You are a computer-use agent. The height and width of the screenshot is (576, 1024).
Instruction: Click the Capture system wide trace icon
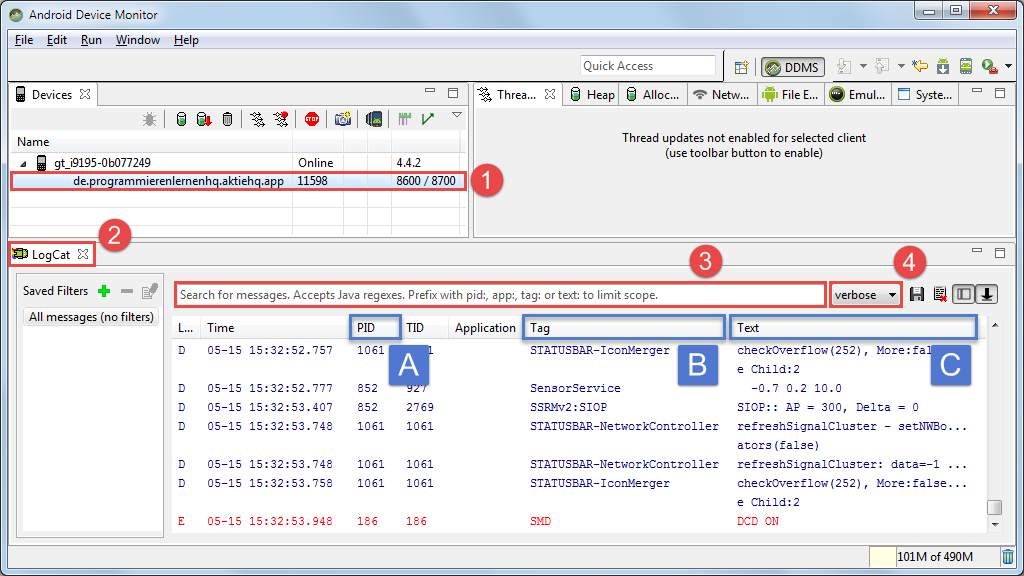coord(404,119)
